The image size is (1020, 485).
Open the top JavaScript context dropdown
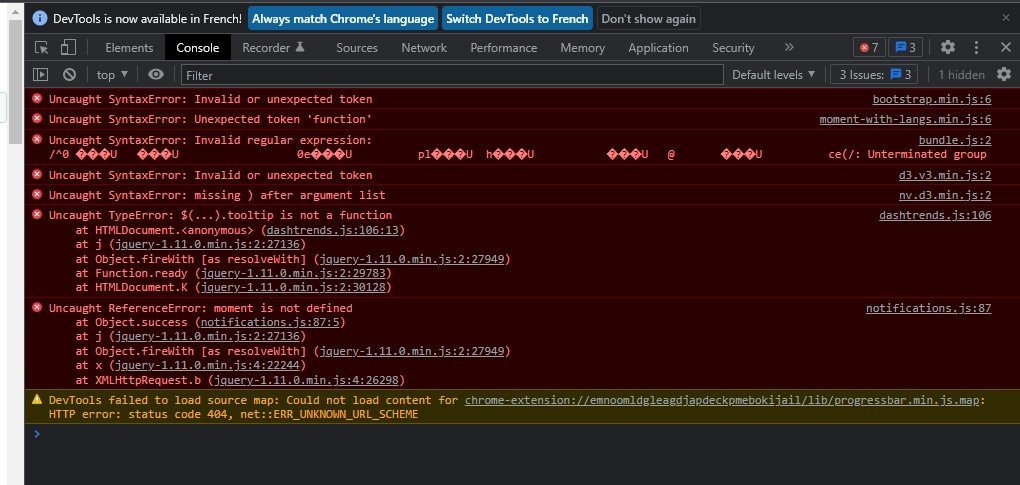pyautogui.click(x=112, y=75)
